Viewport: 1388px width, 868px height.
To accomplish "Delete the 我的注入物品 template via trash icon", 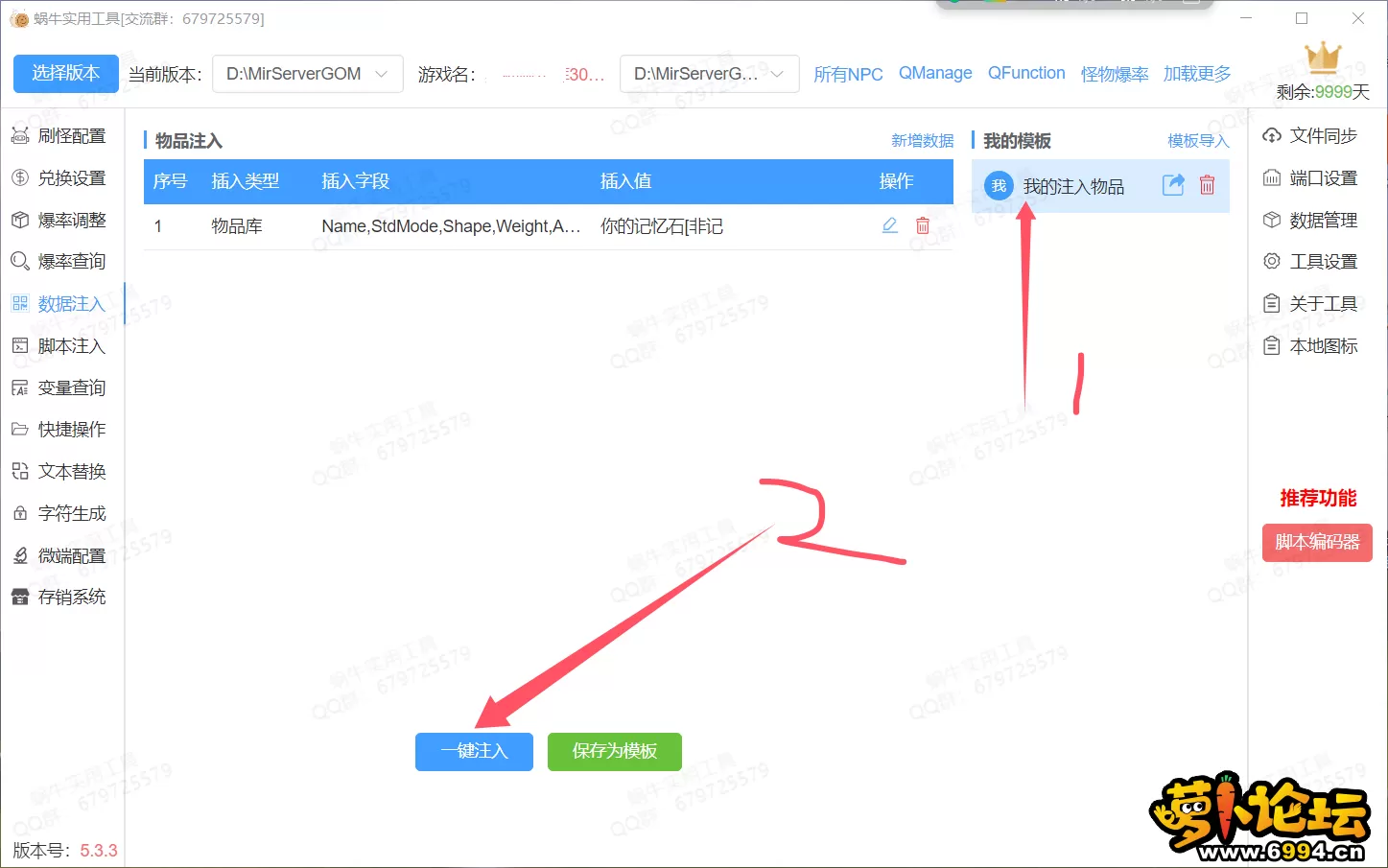I will pyautogui.click(x=1207, y=185).
